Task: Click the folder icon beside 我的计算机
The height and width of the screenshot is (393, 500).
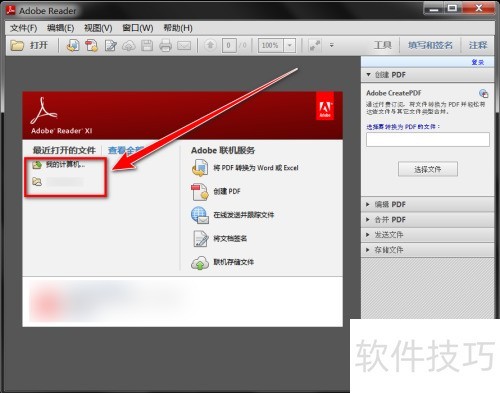Action: [37, 164]
